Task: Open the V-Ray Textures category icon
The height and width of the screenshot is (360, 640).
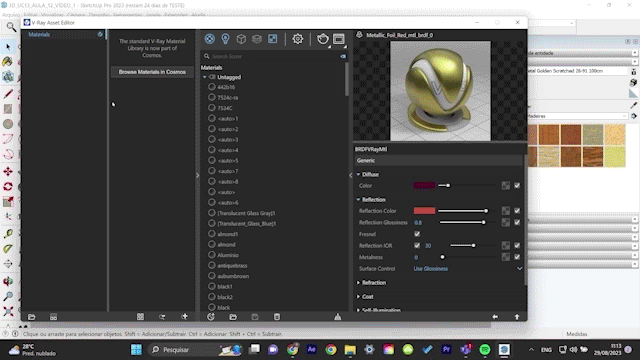Action: pyautogui.click(x=272, y=39)
